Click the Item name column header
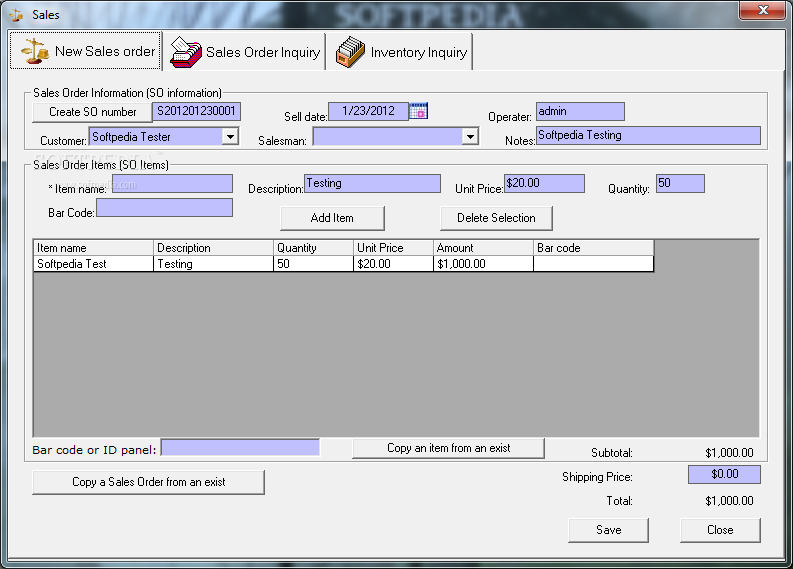Screen dimensions: 793x569 (x=93, y=248)
